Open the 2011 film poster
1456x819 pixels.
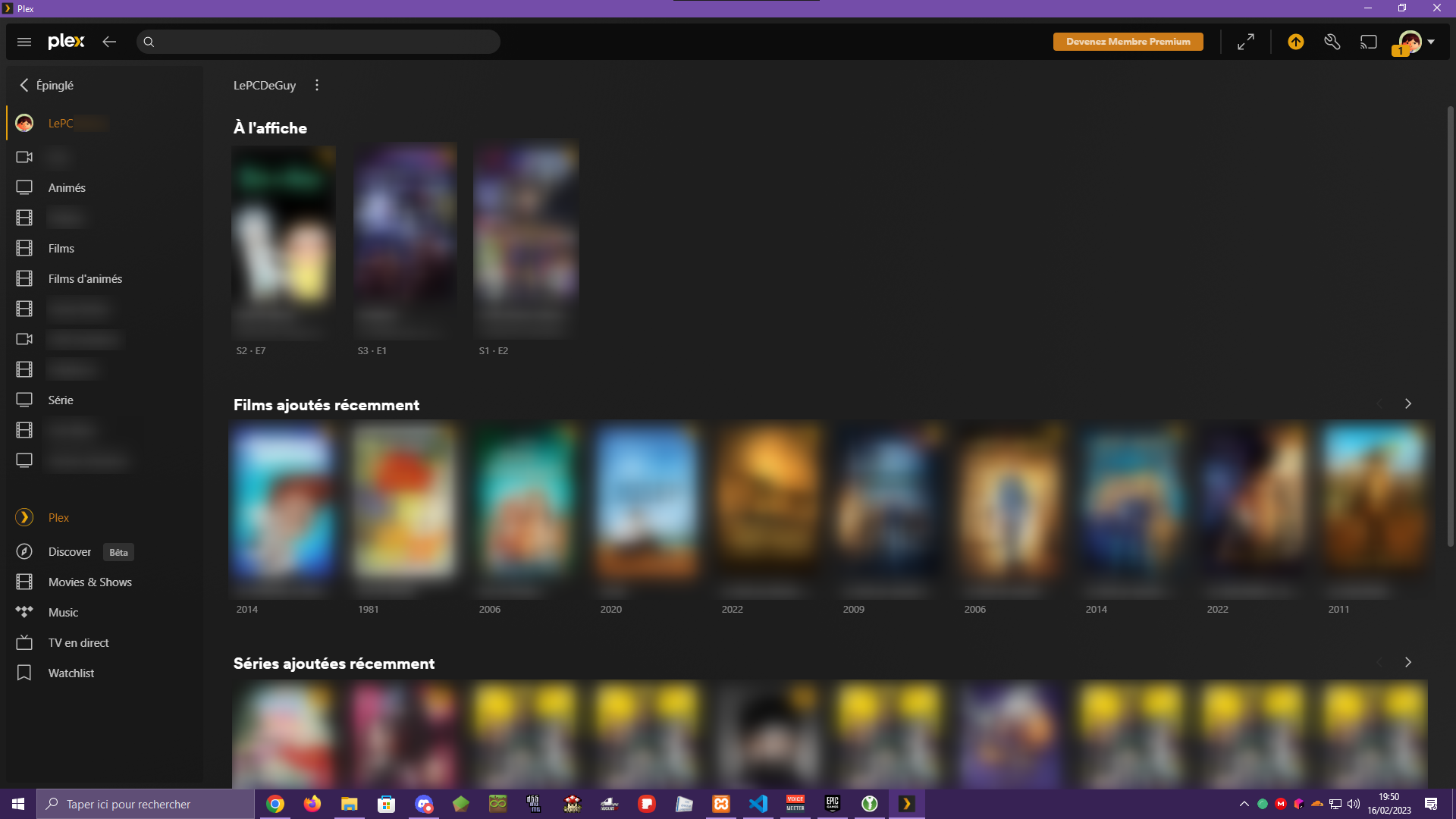1376,500
